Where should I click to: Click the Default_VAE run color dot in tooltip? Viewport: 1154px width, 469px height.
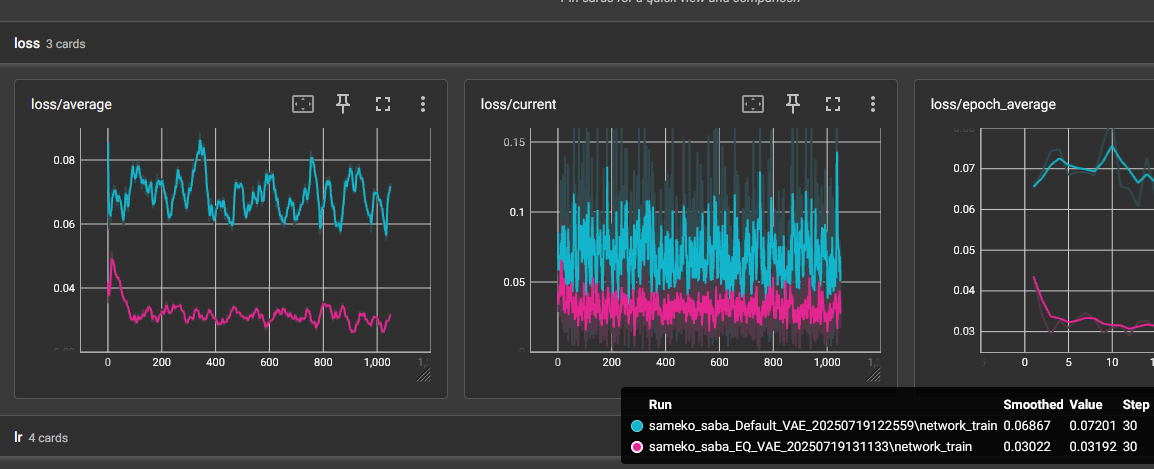[637, 426]
